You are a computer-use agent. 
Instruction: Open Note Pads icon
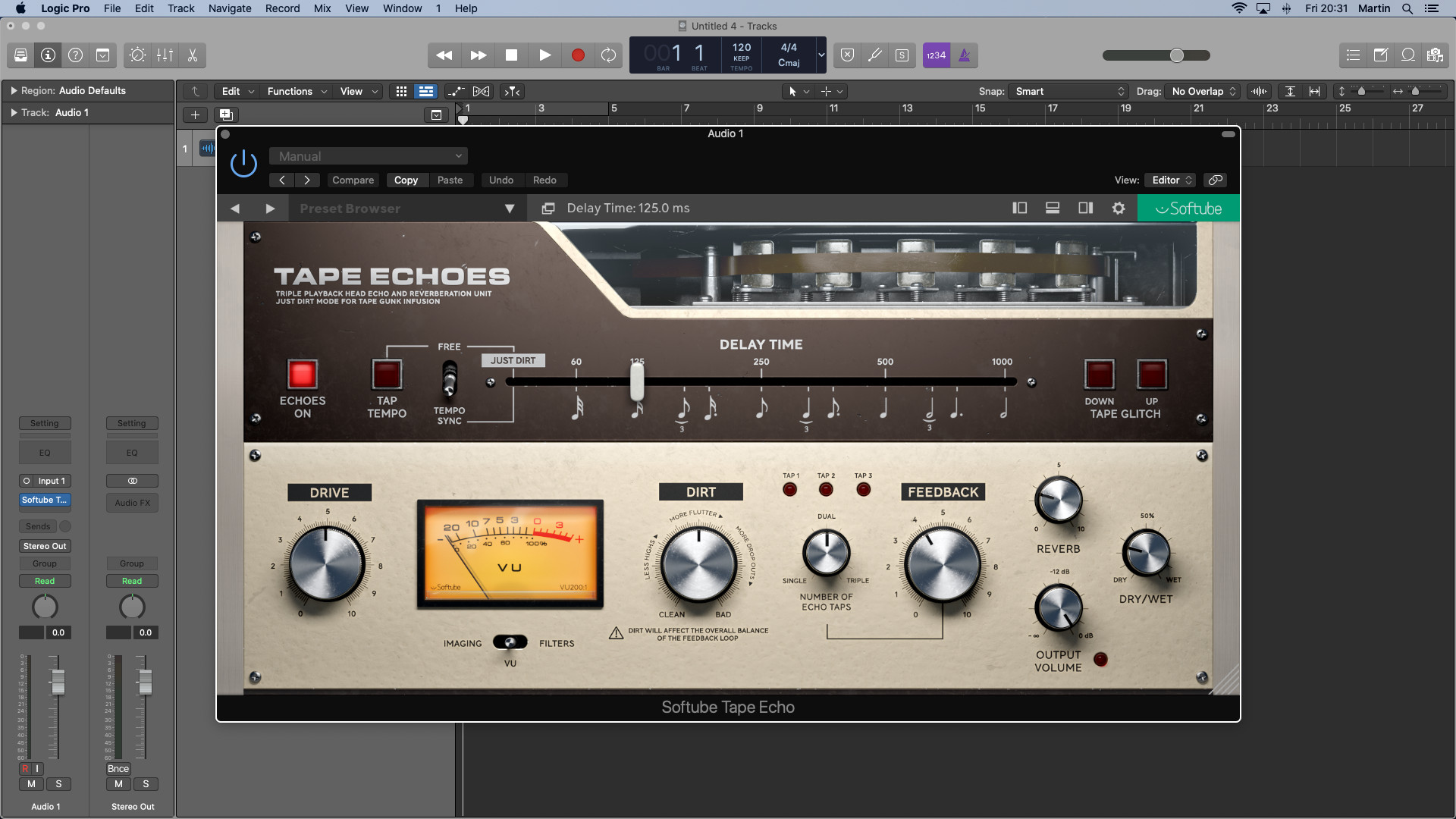click(x=1380, y=55)
